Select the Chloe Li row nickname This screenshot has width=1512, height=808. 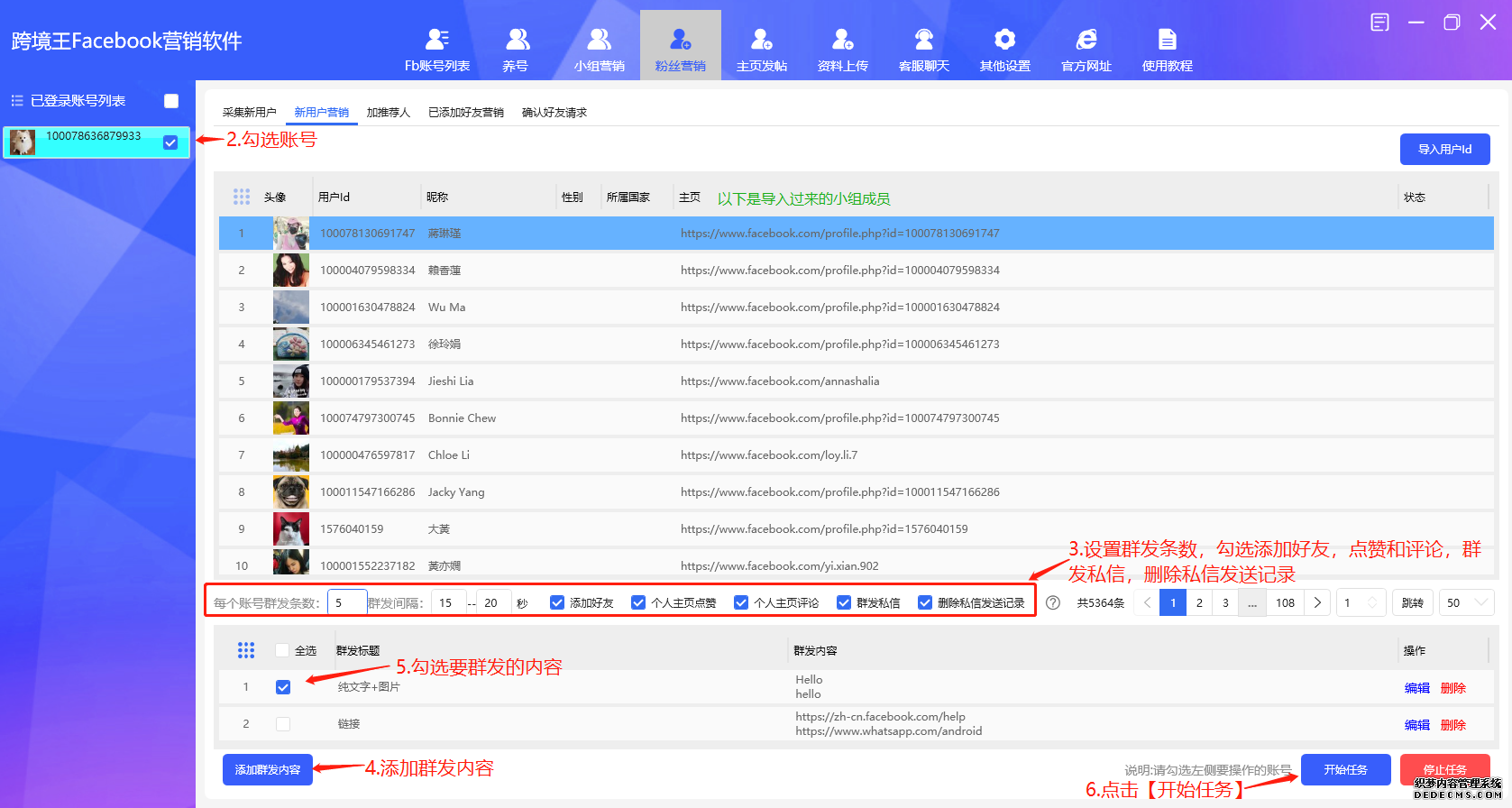coord(449,455)
